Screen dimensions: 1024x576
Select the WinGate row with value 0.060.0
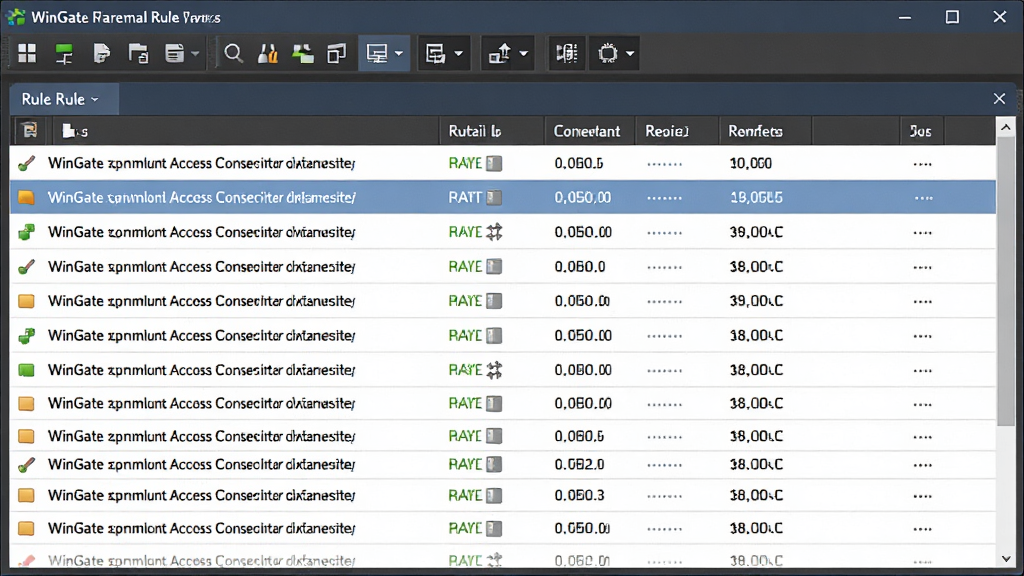pos(503,267)
